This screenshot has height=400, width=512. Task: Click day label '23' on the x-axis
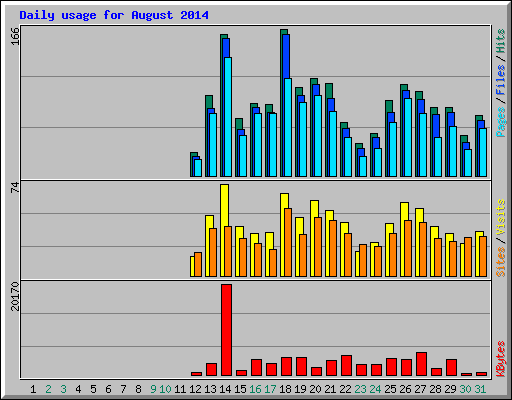tap(360, 389)
